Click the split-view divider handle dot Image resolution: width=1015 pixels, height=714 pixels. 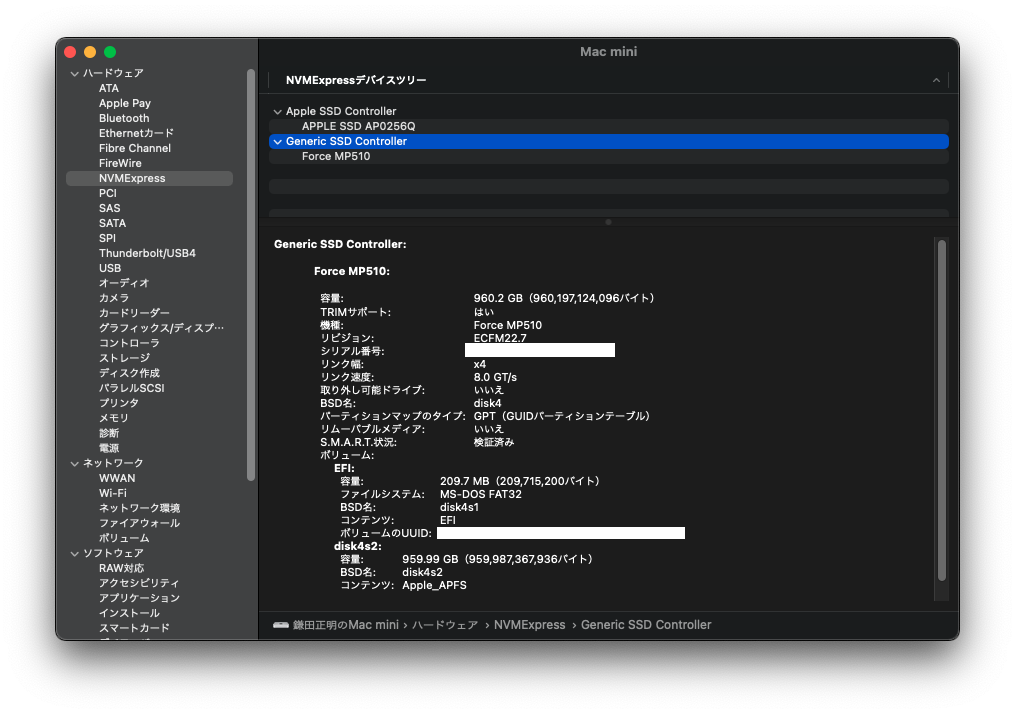point(608,222)
